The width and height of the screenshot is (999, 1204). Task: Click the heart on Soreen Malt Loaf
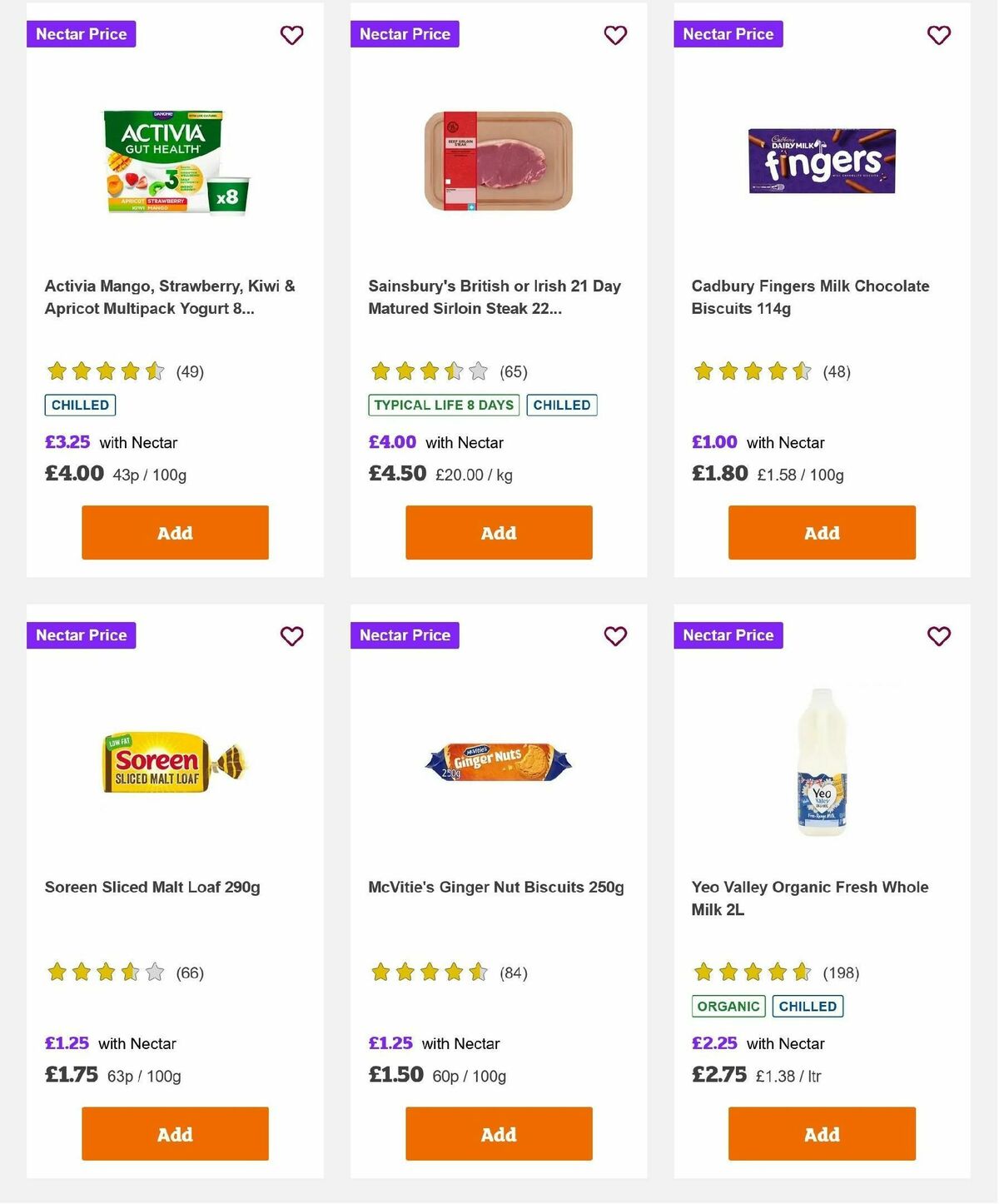point(291,636)
